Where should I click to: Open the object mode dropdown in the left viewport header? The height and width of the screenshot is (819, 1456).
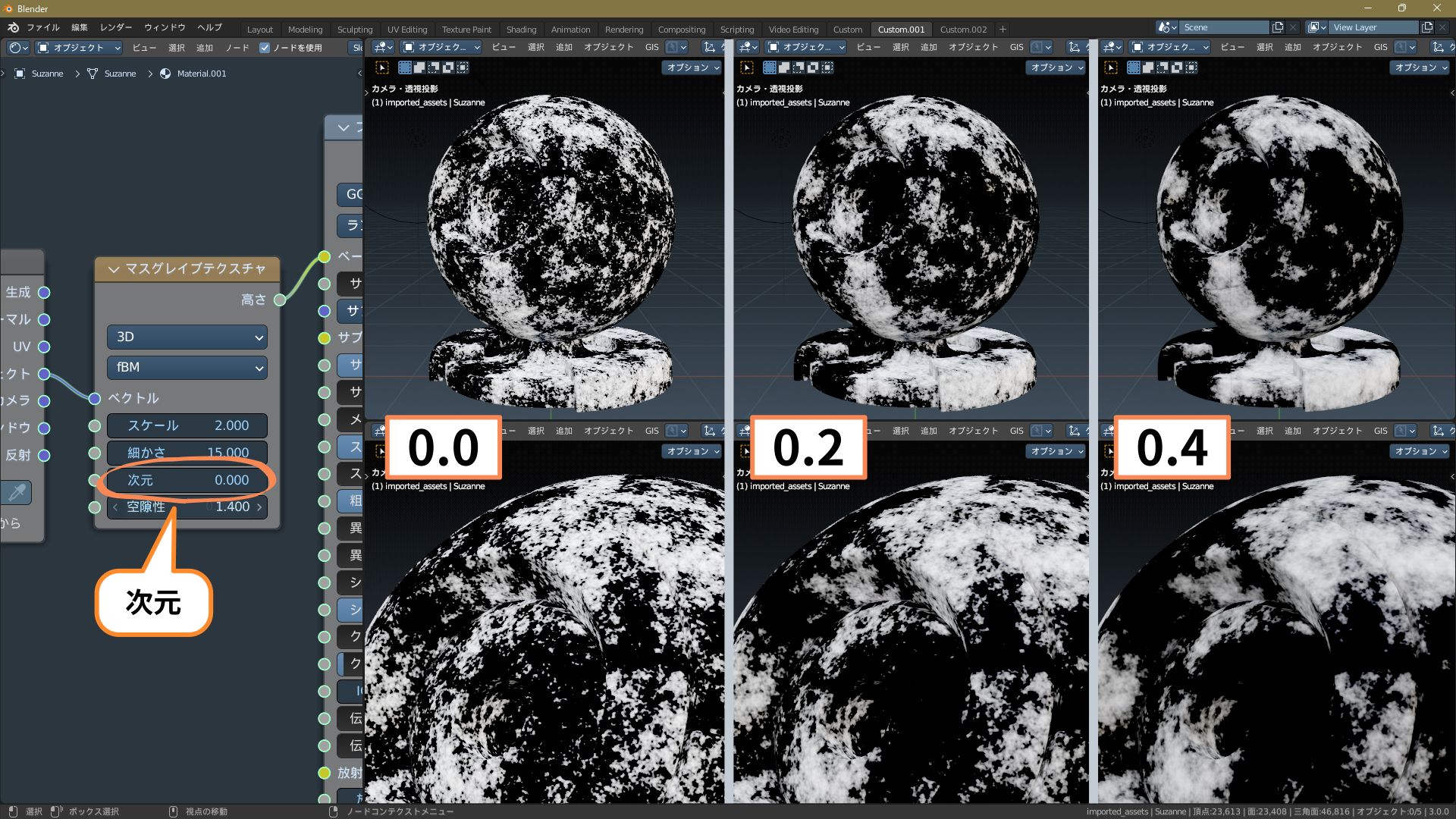tap(441, 47)
